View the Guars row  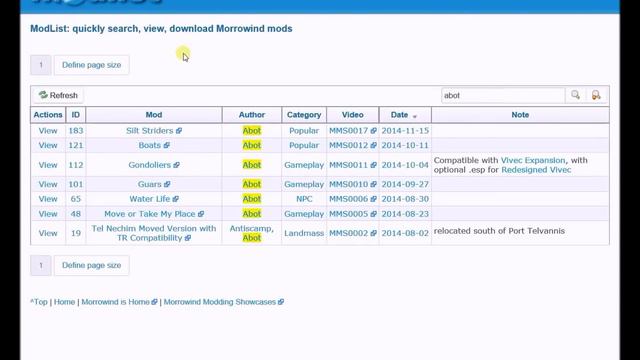pos(48,184)
